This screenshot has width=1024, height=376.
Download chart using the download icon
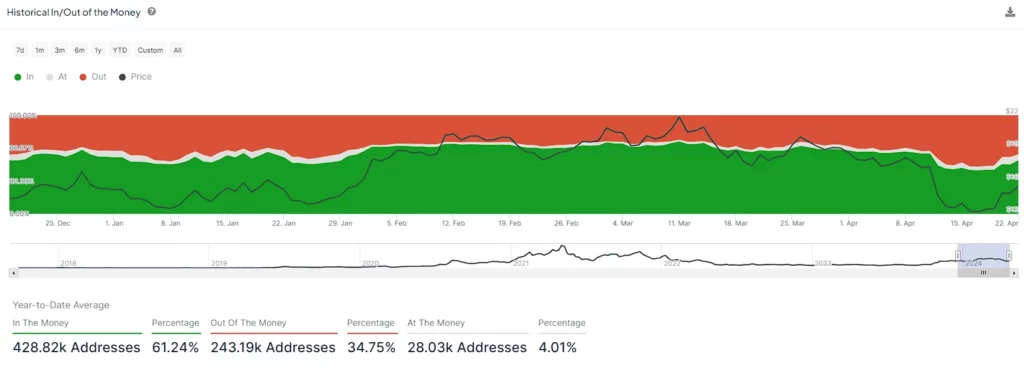pos(1010,12)
